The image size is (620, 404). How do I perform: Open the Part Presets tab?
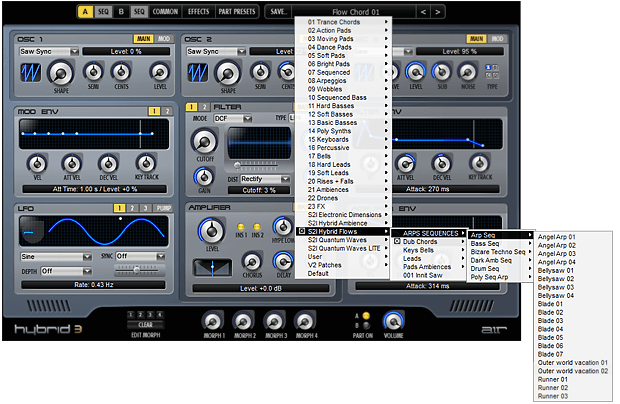(237, 12)
